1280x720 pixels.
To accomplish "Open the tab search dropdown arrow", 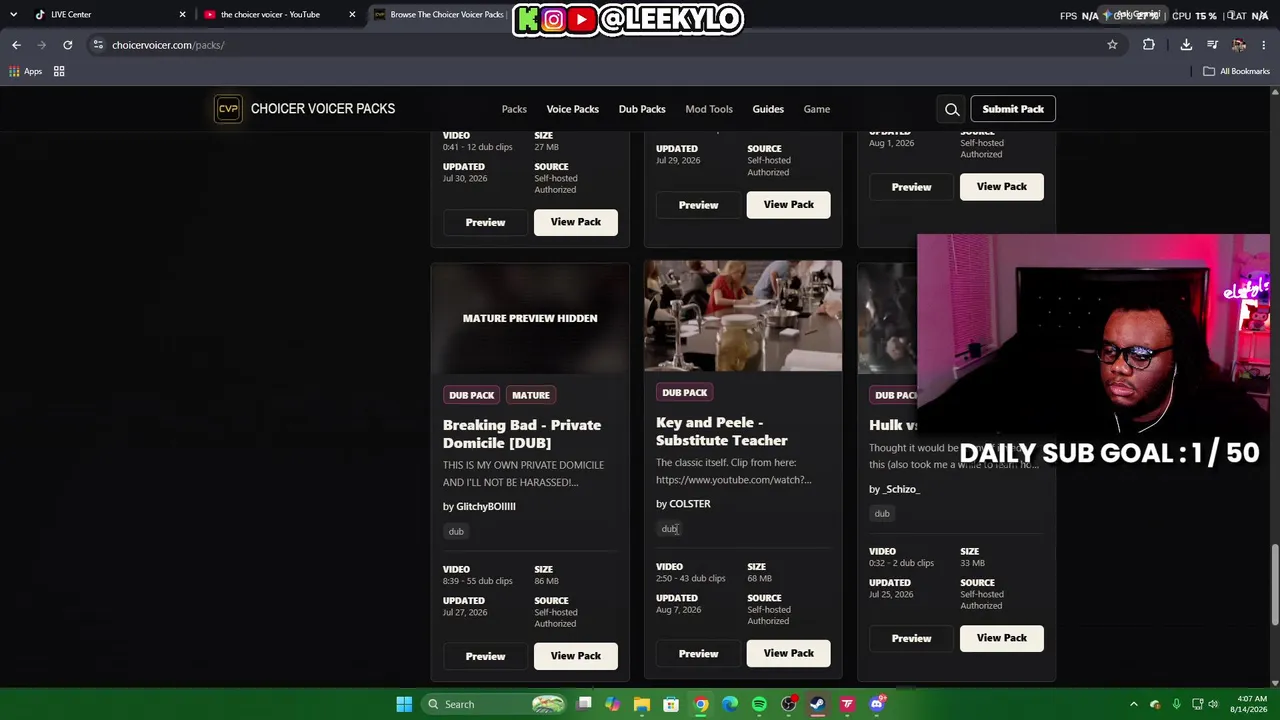I will click(x=13, y=14).
